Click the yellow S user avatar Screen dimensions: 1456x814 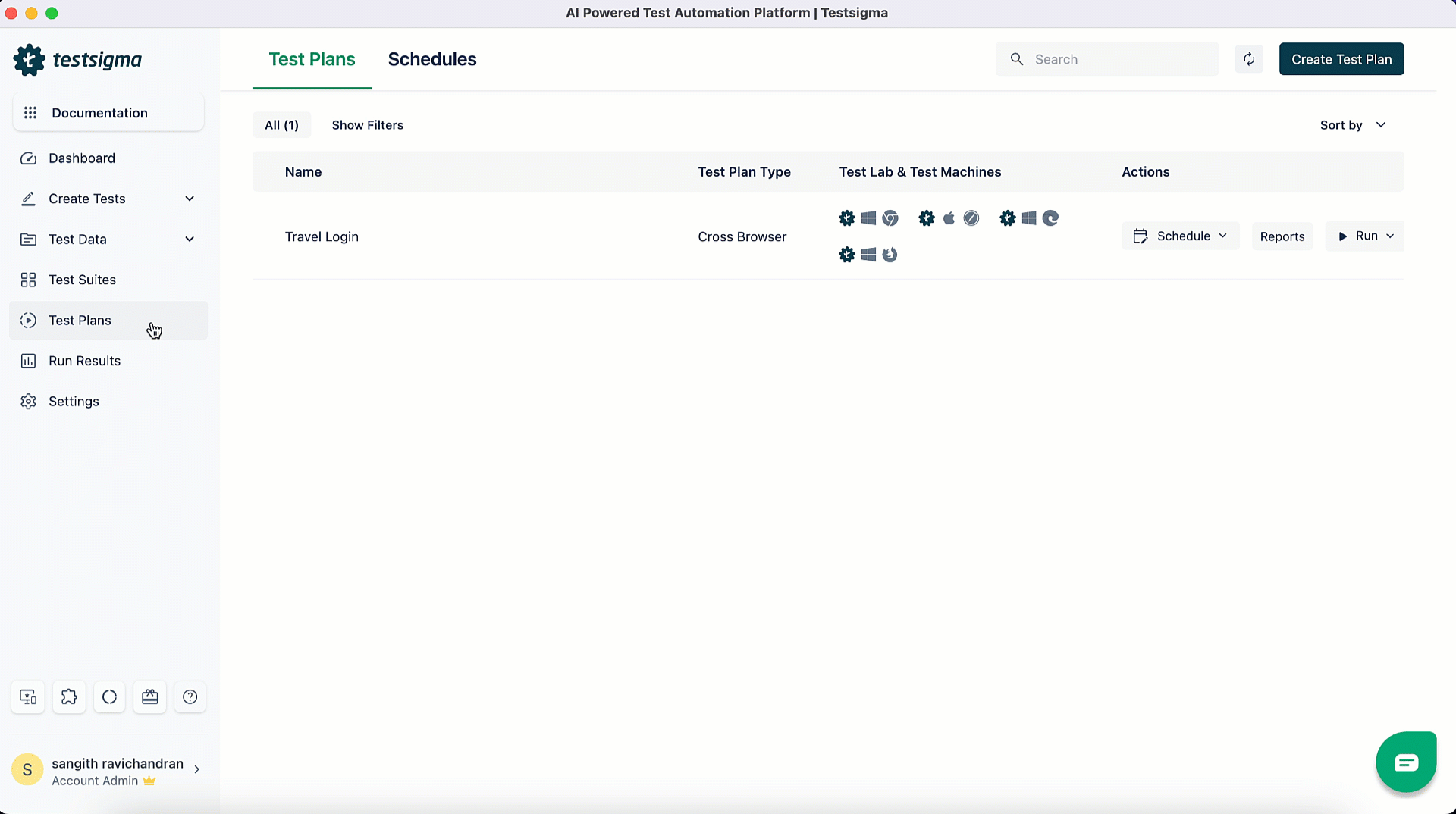click(27, 770)
